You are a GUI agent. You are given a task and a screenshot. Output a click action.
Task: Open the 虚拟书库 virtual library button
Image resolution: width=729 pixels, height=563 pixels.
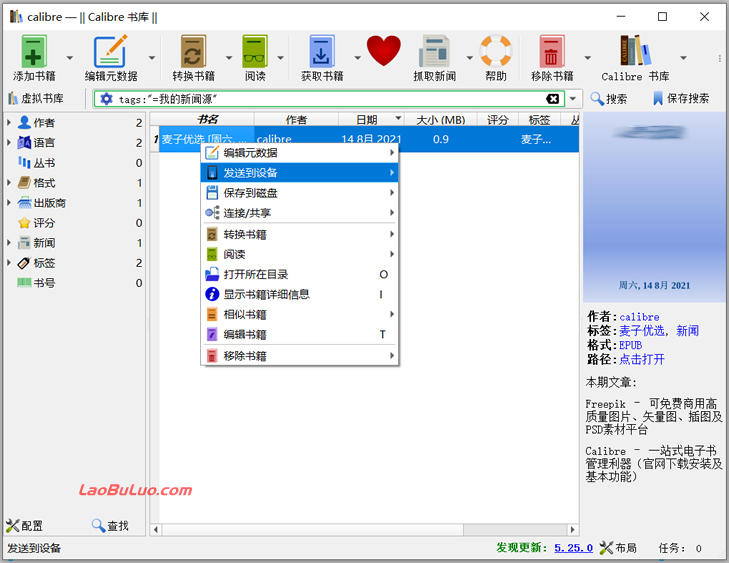[x=36, y=99]
